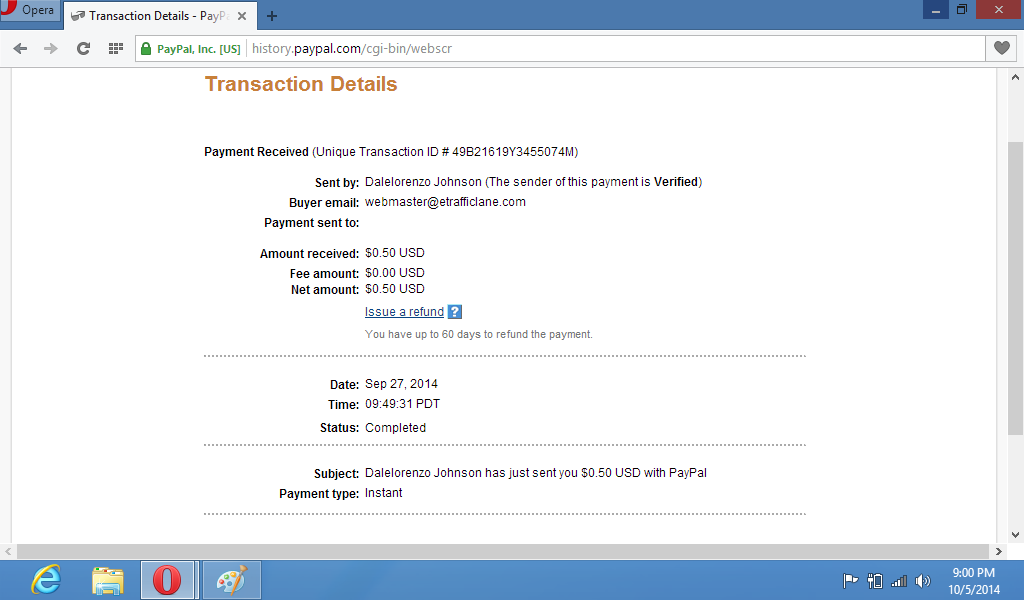This screenshot has height=600, width=1024.
Task: Open the Opera menu button
Action: 29,10
